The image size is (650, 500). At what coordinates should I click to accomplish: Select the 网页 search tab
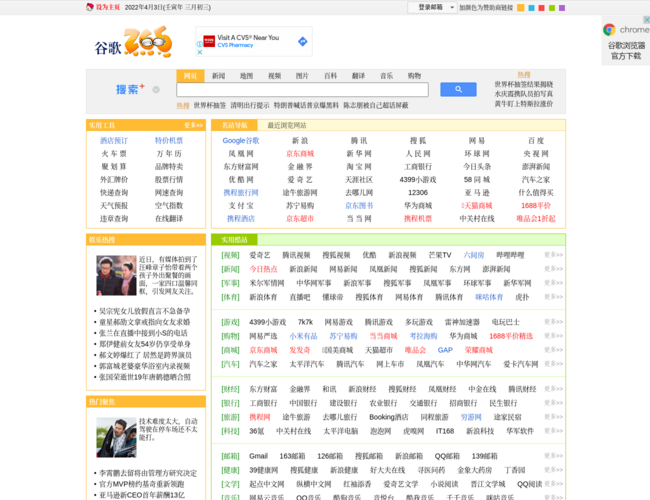click(190, 76)
